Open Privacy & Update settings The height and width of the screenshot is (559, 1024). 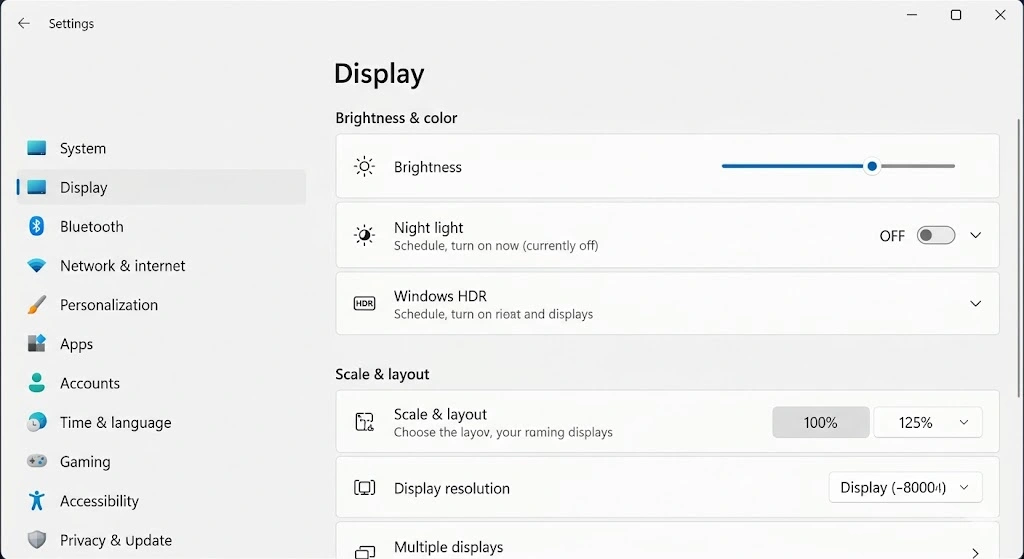[161, 540]
